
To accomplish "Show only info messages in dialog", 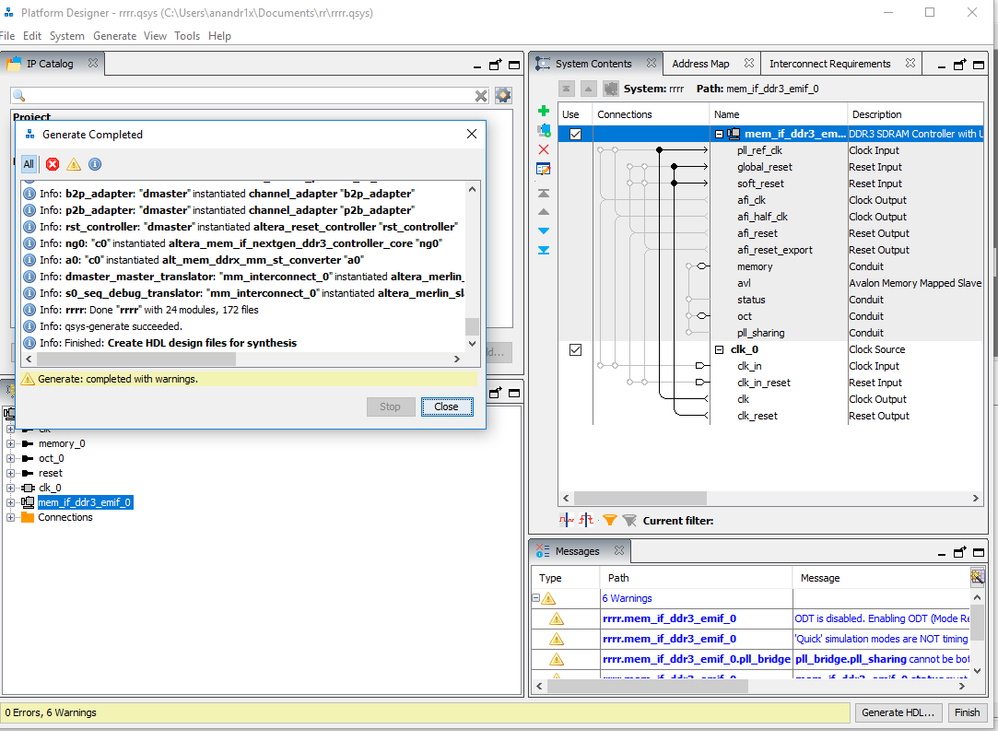I will coord(95,165).
